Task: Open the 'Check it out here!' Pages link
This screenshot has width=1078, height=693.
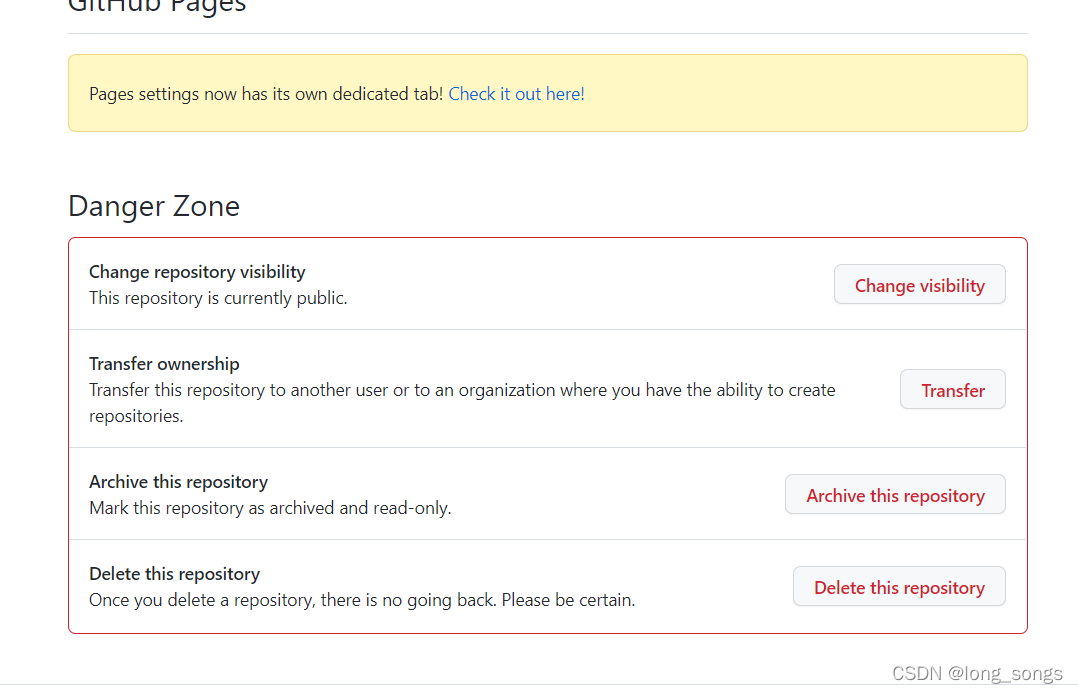Action: pos(516,94)
